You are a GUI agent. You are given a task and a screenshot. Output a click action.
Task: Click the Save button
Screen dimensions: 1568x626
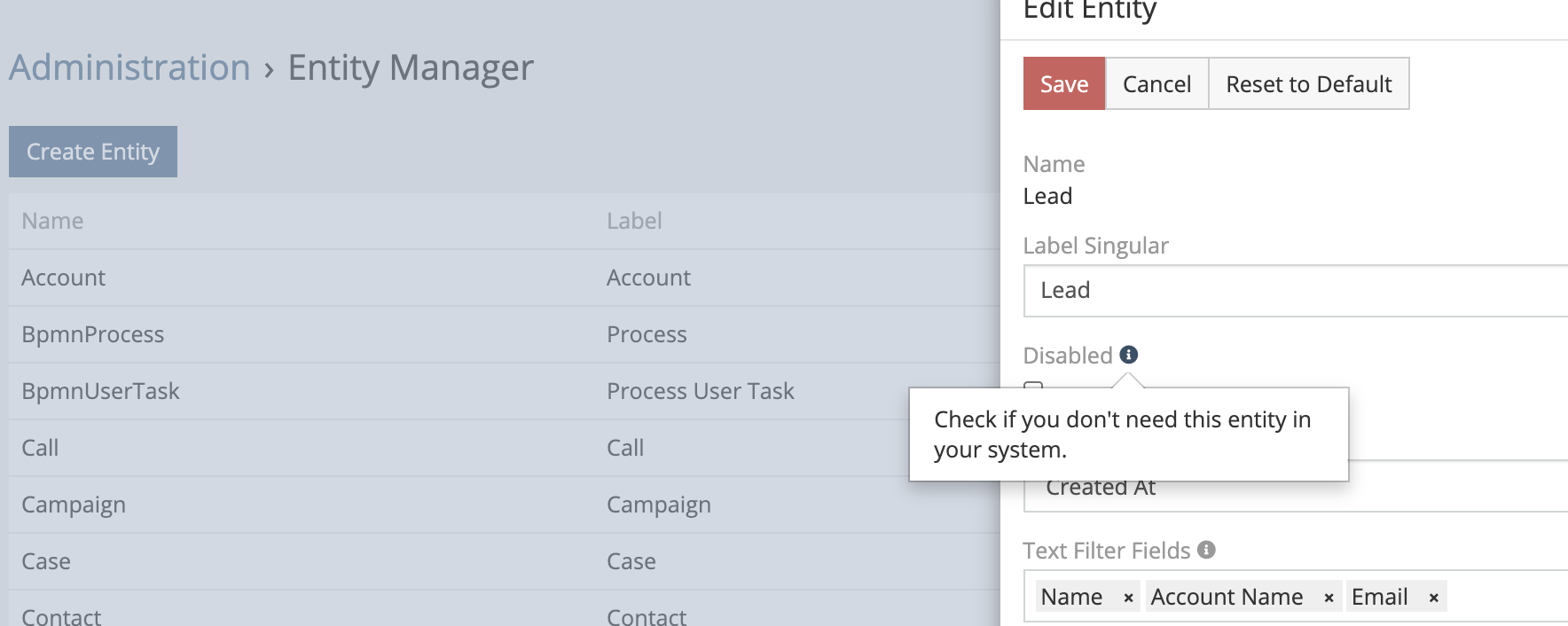(1063, 84)
